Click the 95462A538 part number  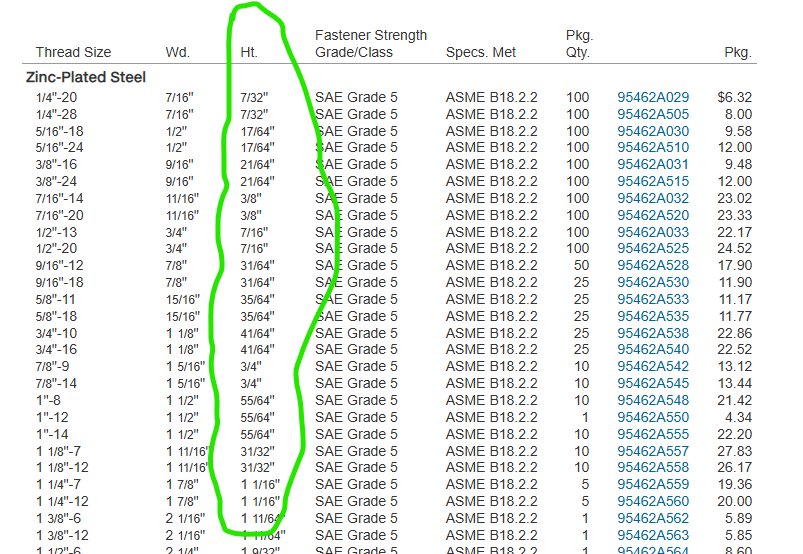click(653, 333)
